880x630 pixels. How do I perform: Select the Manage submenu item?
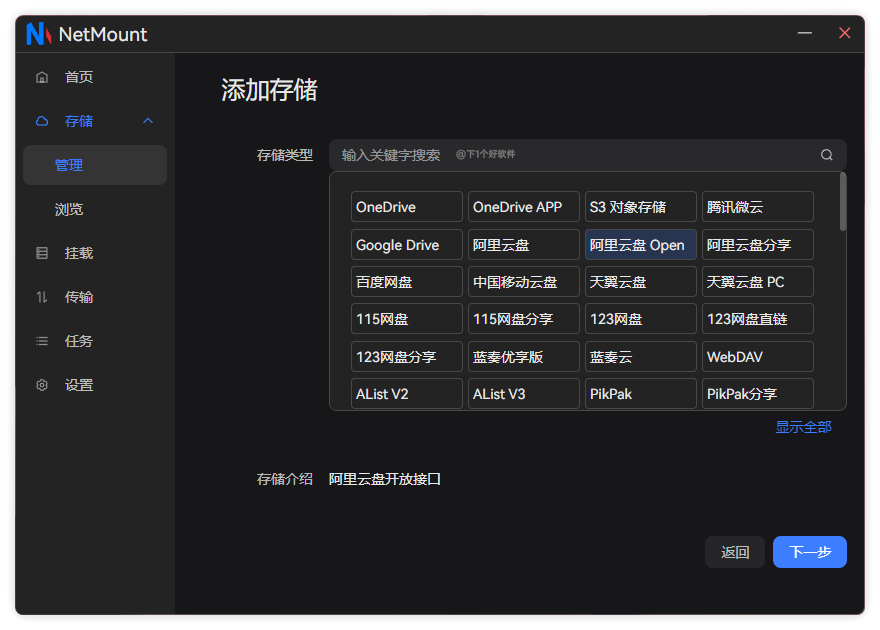coord(69,165)
